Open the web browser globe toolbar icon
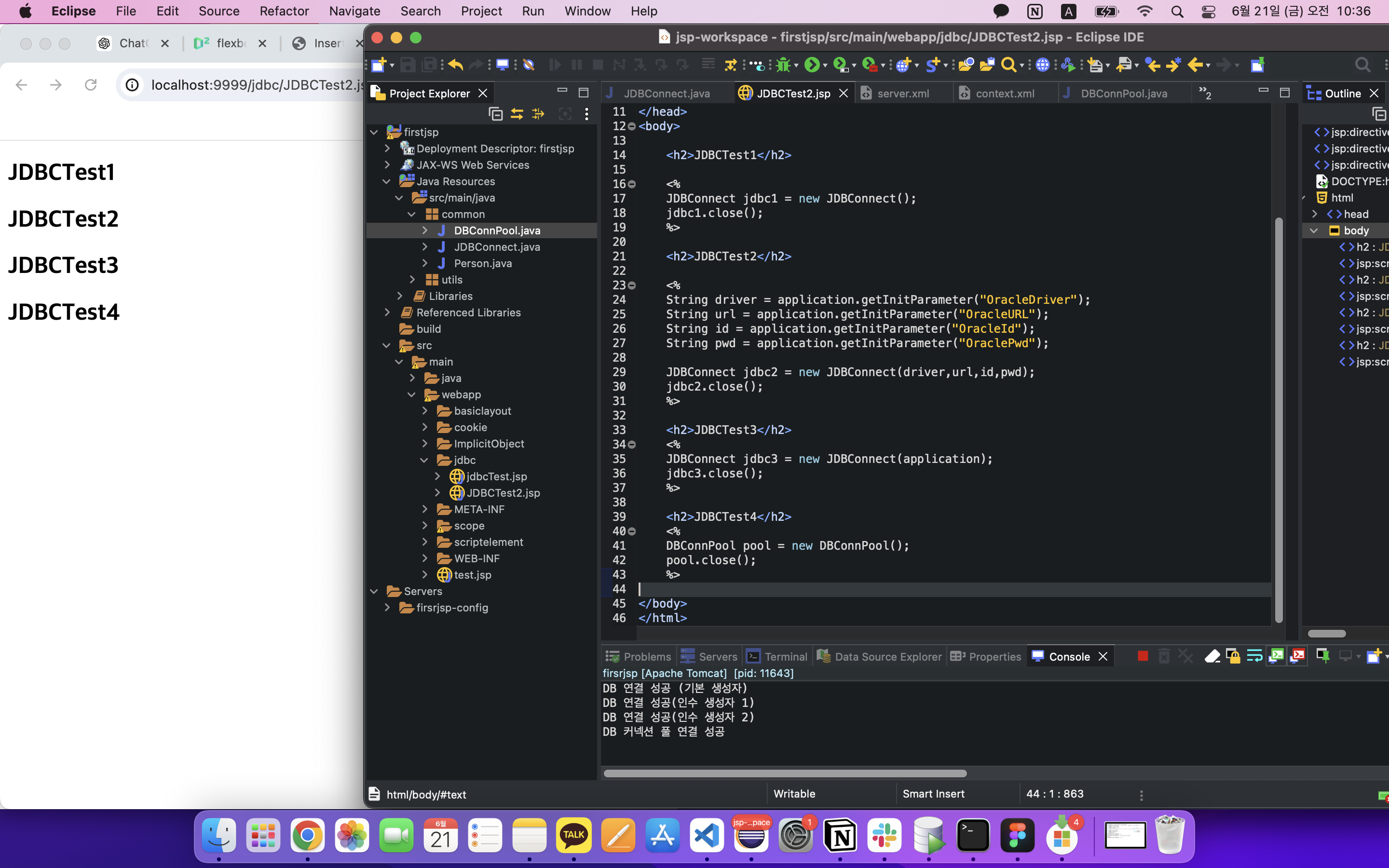This screenshot has width=1389, height=868. click(1042, 65)
